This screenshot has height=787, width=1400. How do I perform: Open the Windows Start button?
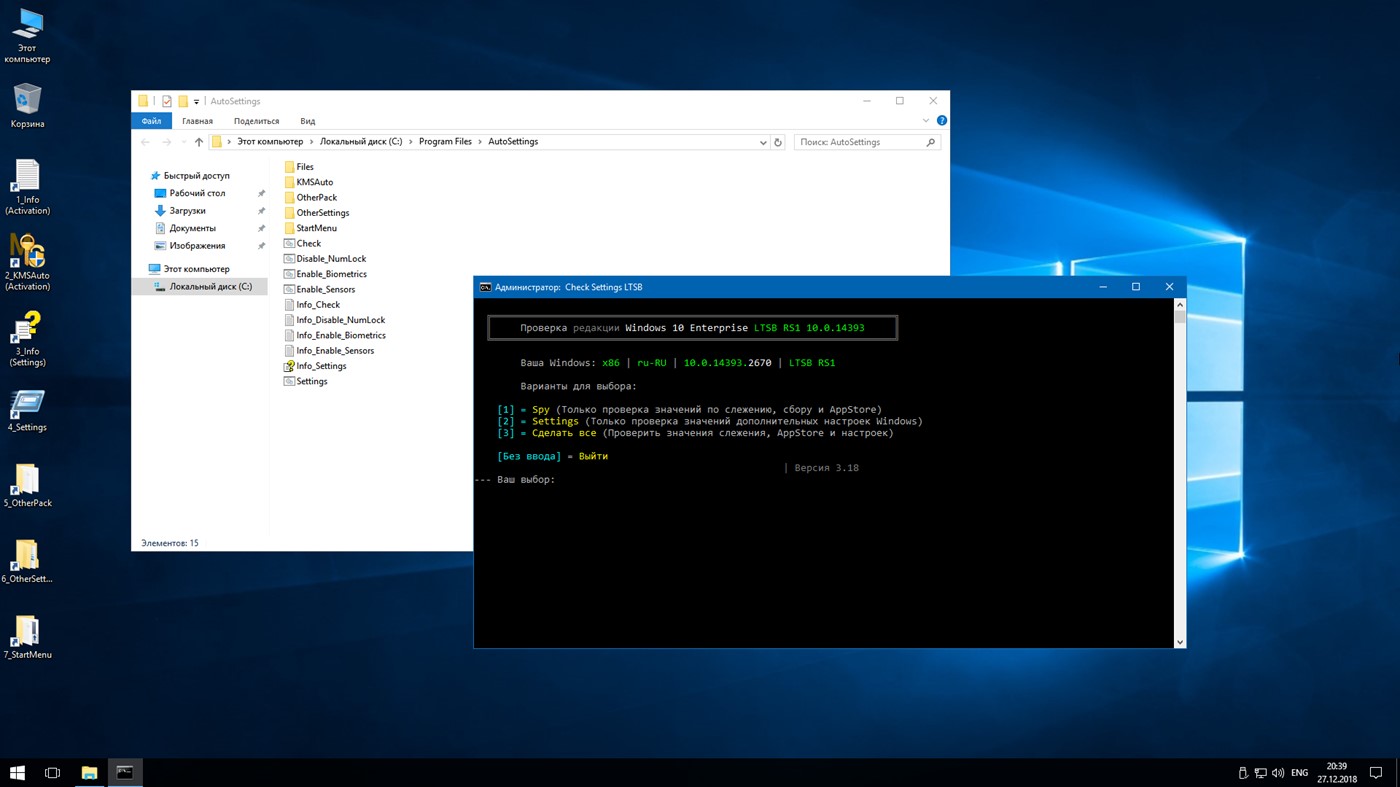tap(17, 772)
